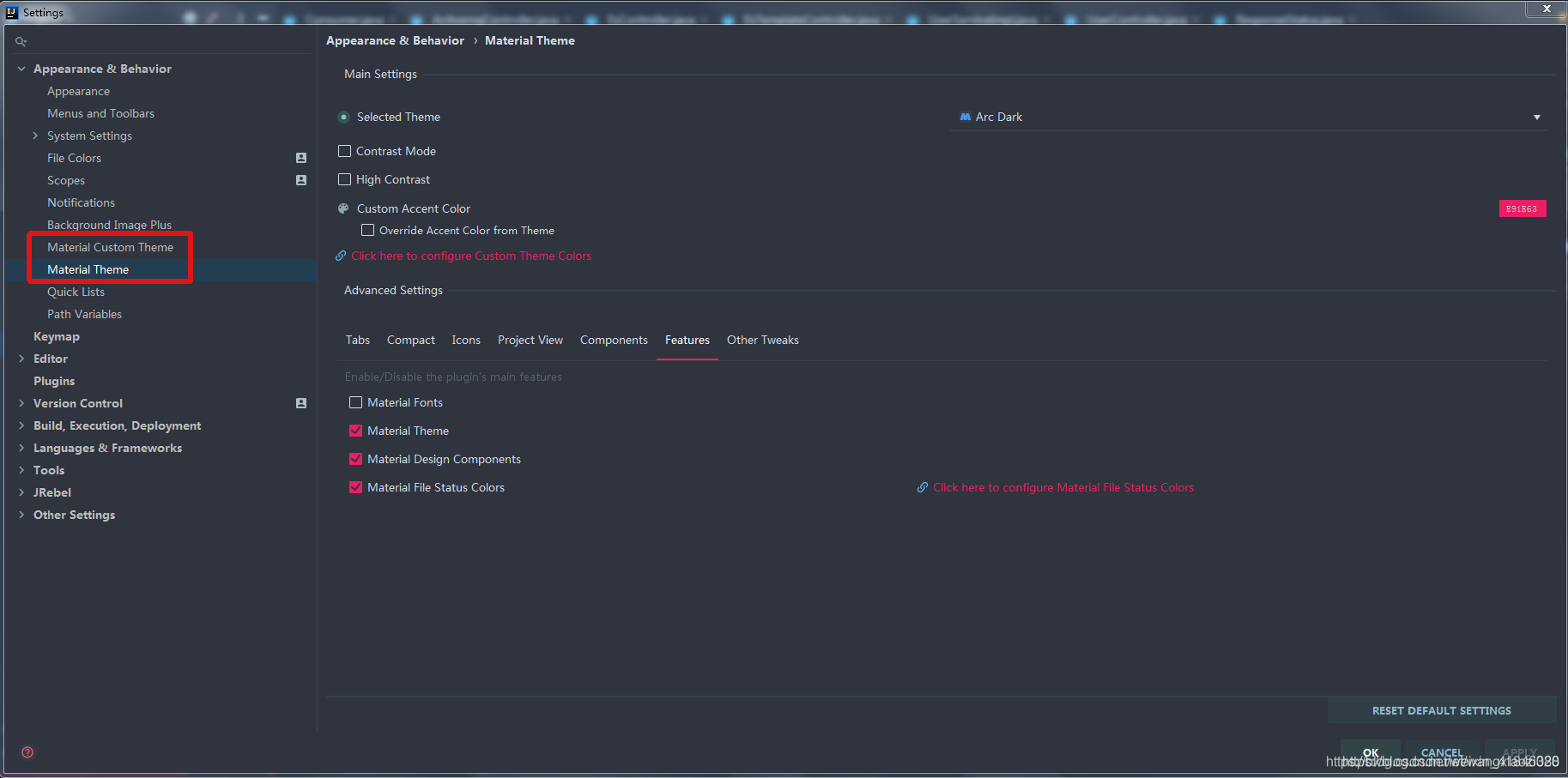Screen dimensions: 1568x778
Task: Open the Appearance settings page
Action: point(78,91)
